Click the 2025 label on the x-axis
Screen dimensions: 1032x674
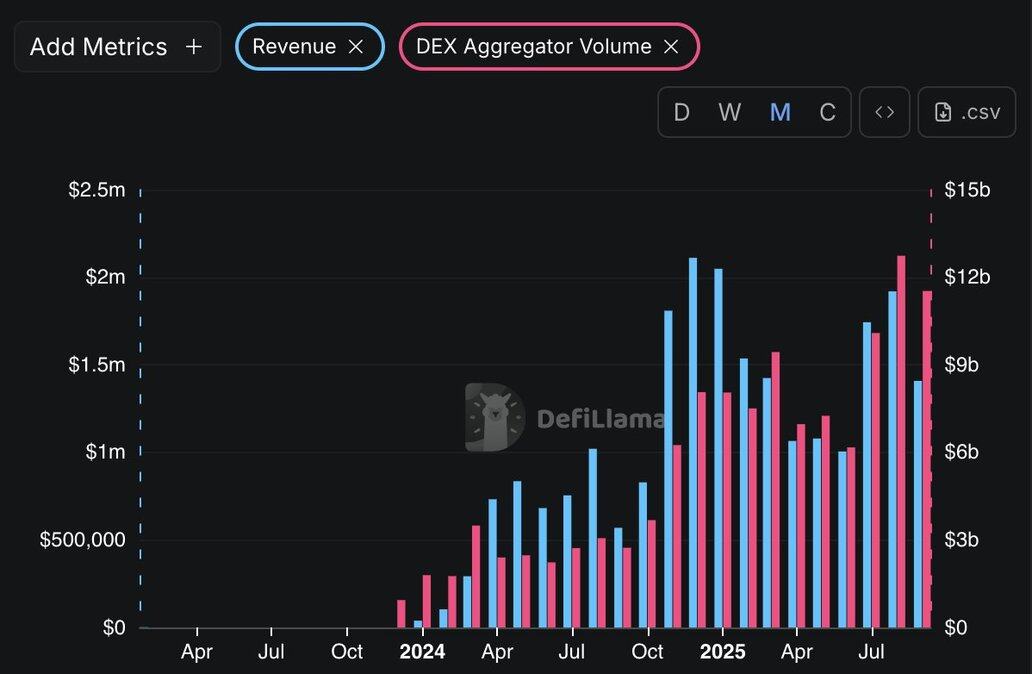(x=722, y=652)
